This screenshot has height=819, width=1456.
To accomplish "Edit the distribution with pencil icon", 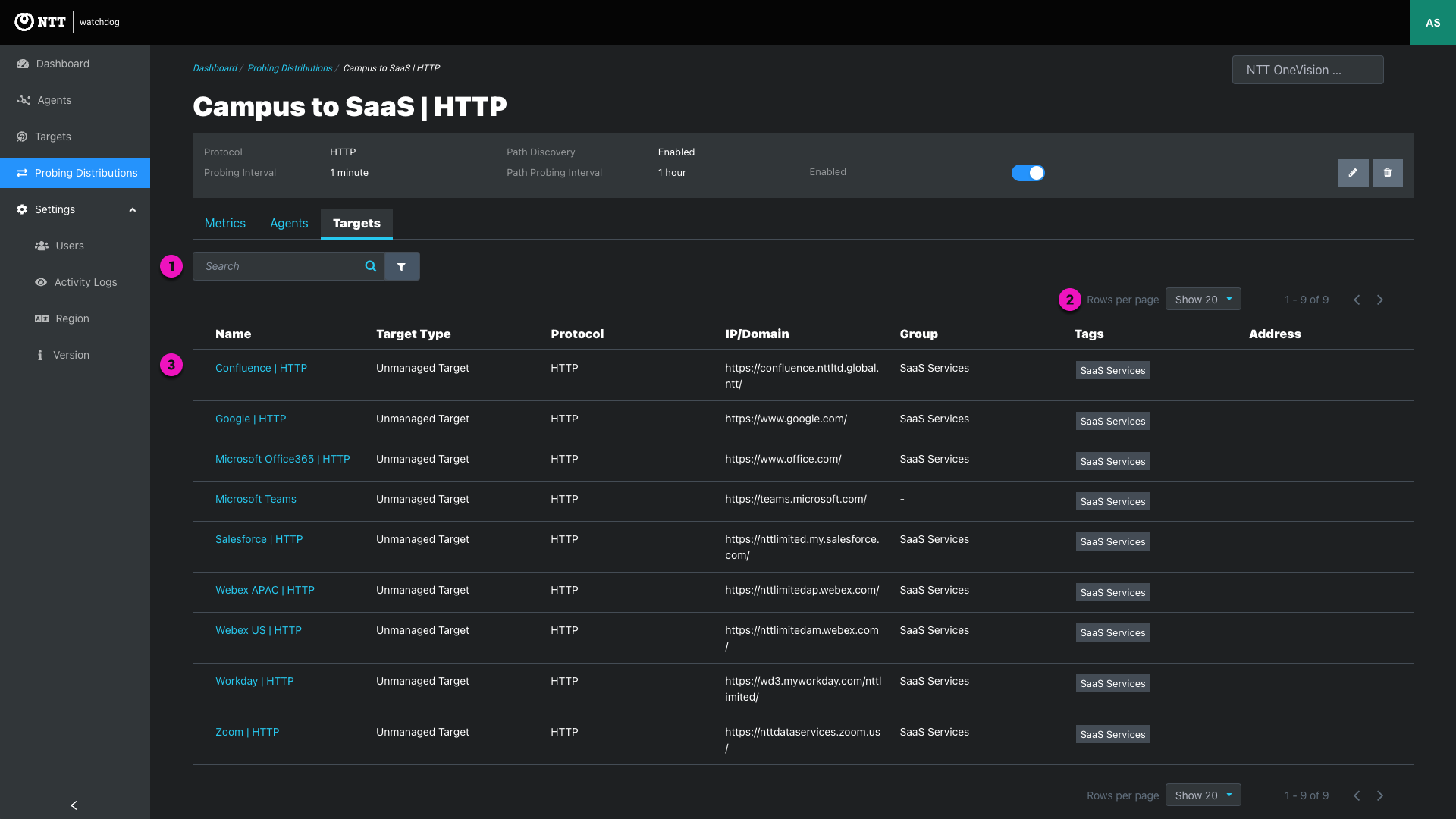I will pos(1353,173).
